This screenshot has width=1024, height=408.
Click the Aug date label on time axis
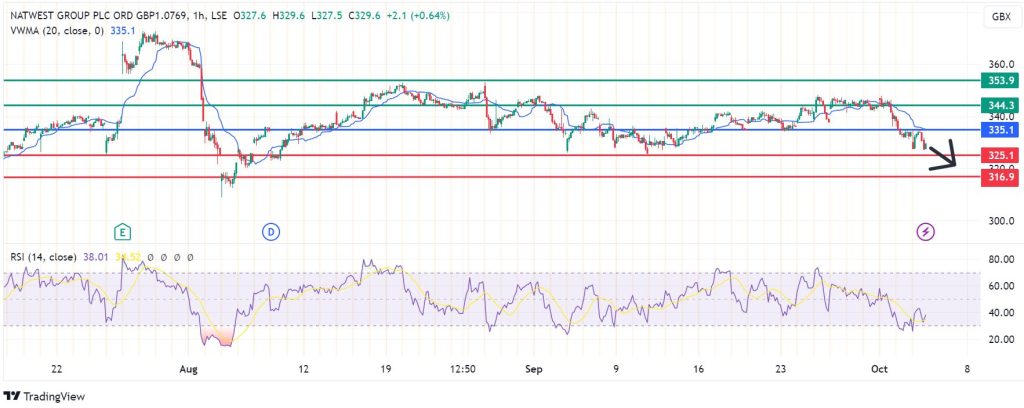click(188, 369)
